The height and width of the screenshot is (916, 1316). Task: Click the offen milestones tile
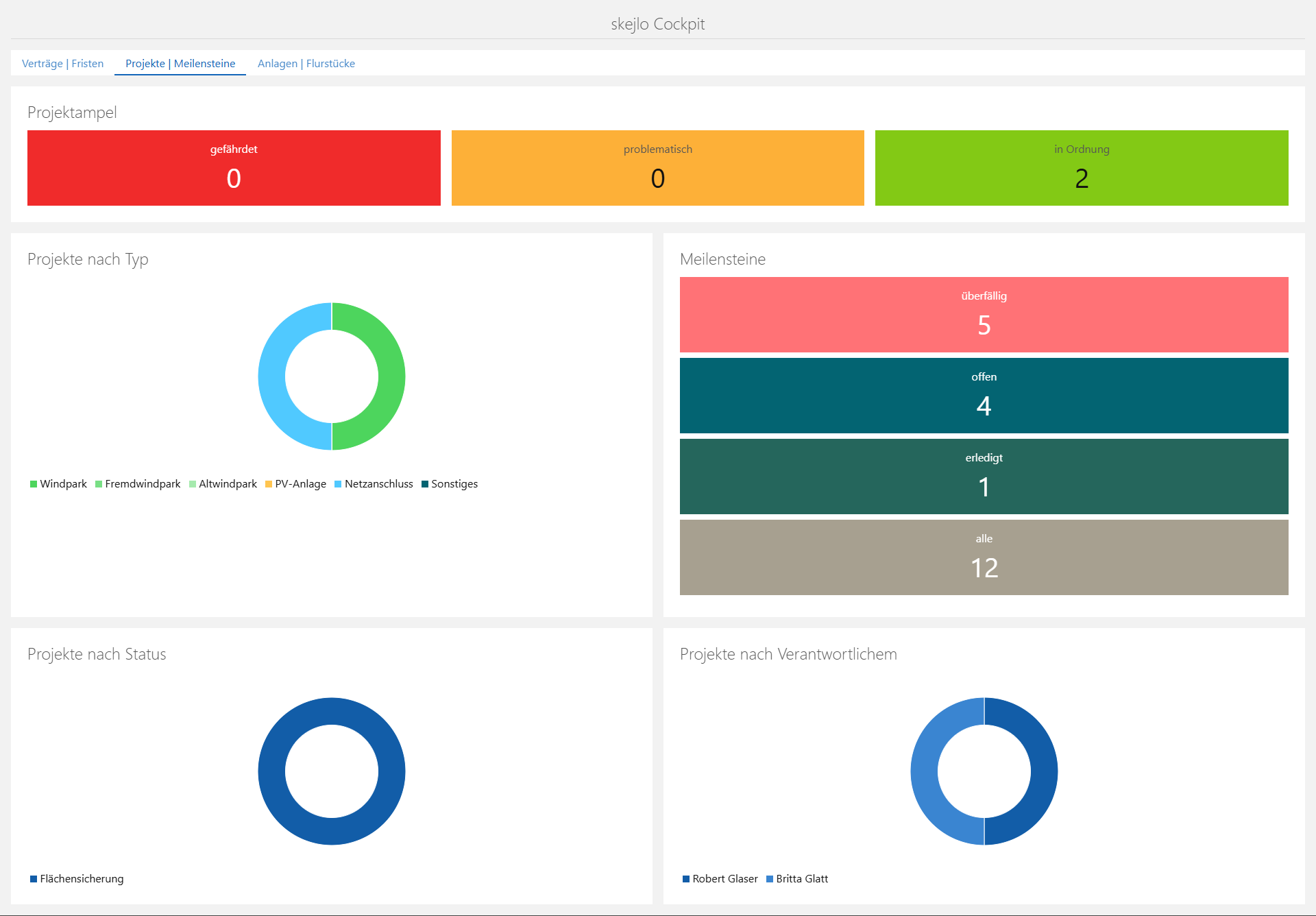click(984, 396)
